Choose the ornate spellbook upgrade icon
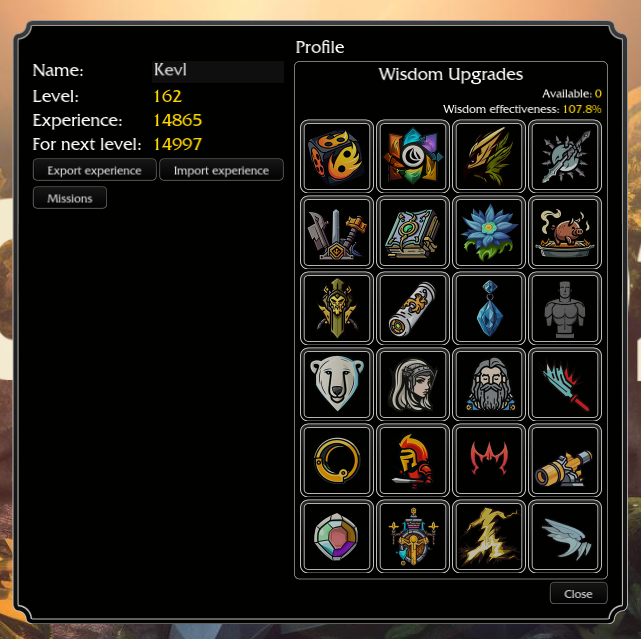 click(413, 232)
